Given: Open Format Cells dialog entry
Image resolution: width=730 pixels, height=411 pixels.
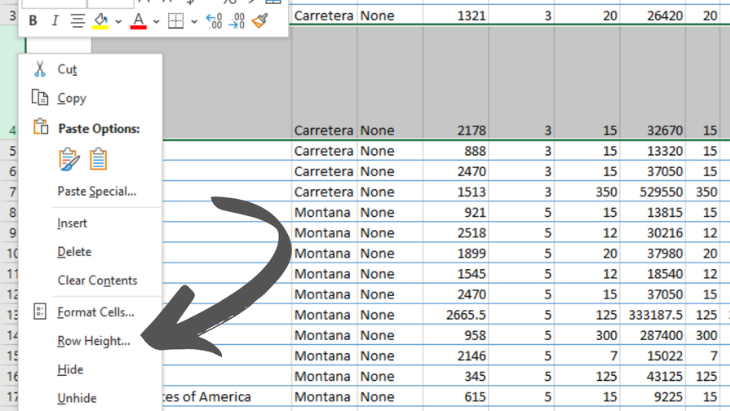Looking at the screenshot, I should pos(95,312).
